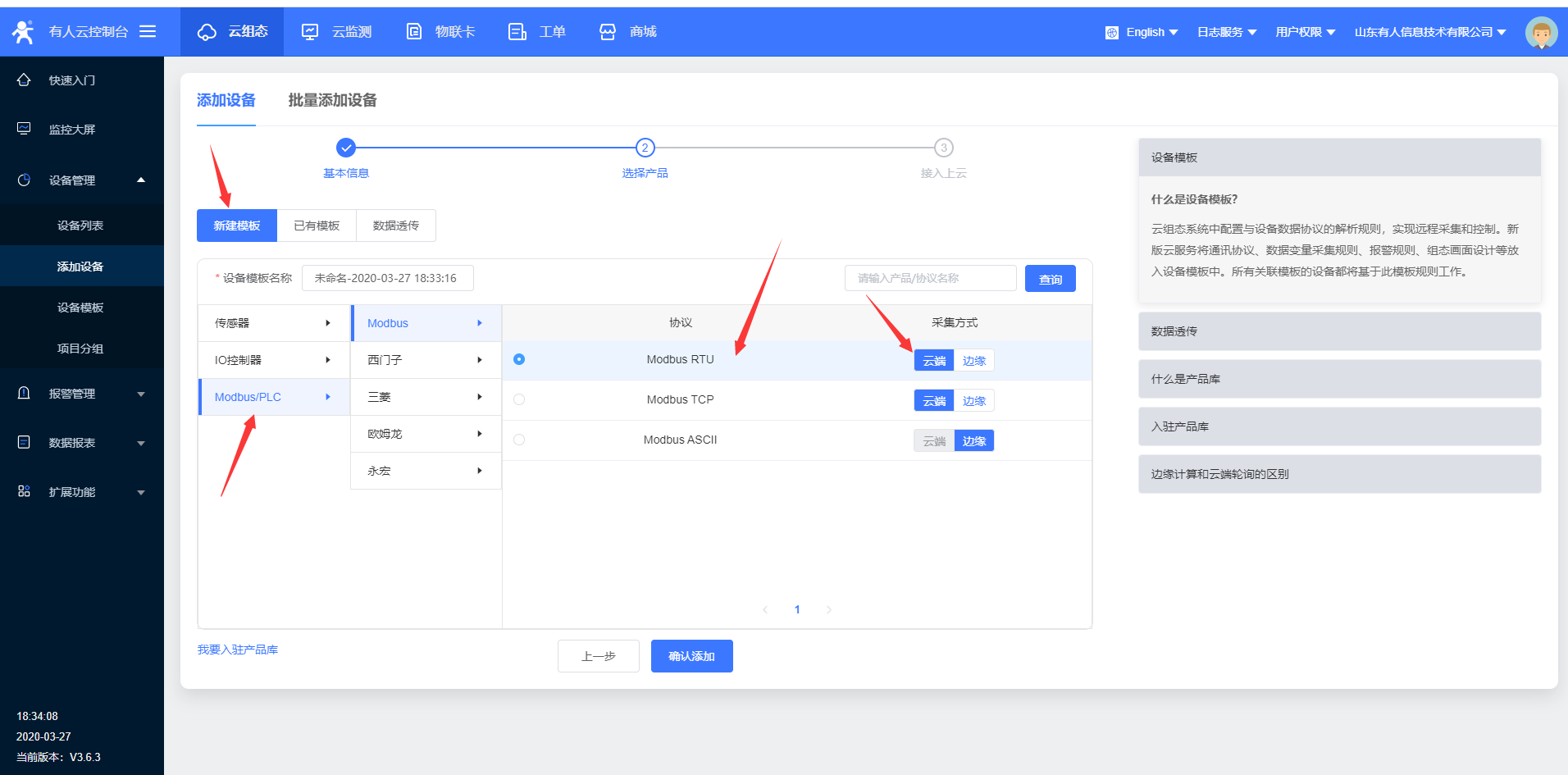The height and width of the screenshot is (775, 1568).
Task: Click the 商城 store icon
Action: (608, 32)
